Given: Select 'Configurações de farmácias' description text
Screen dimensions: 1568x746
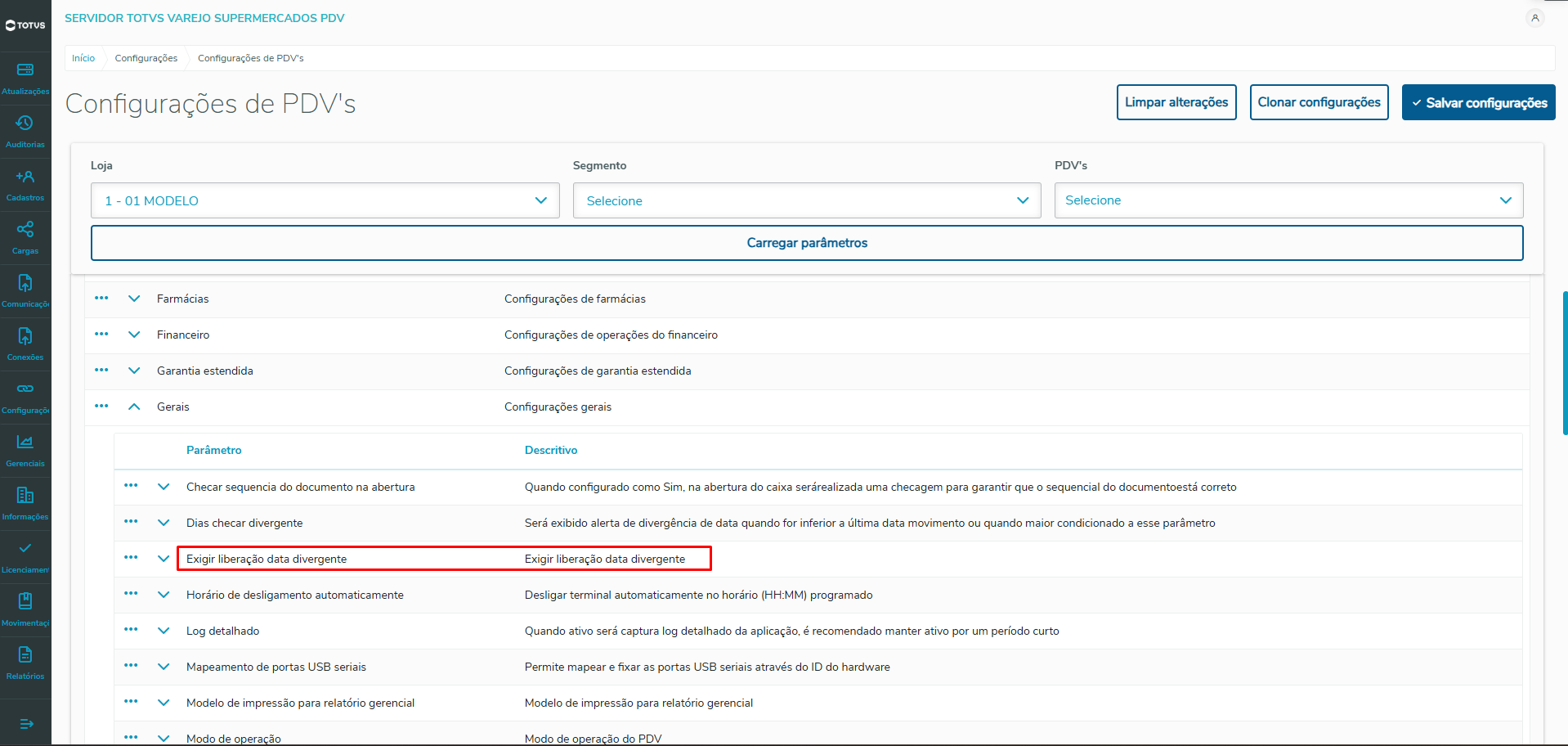Looking at the screenshot, I should coord(575,299).
